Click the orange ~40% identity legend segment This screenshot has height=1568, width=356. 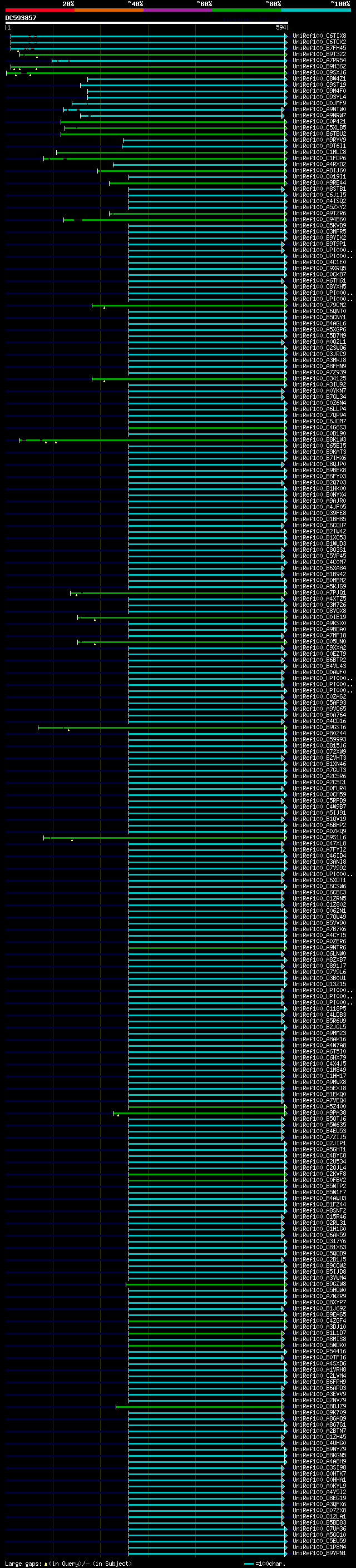click(x=109, y=10)
